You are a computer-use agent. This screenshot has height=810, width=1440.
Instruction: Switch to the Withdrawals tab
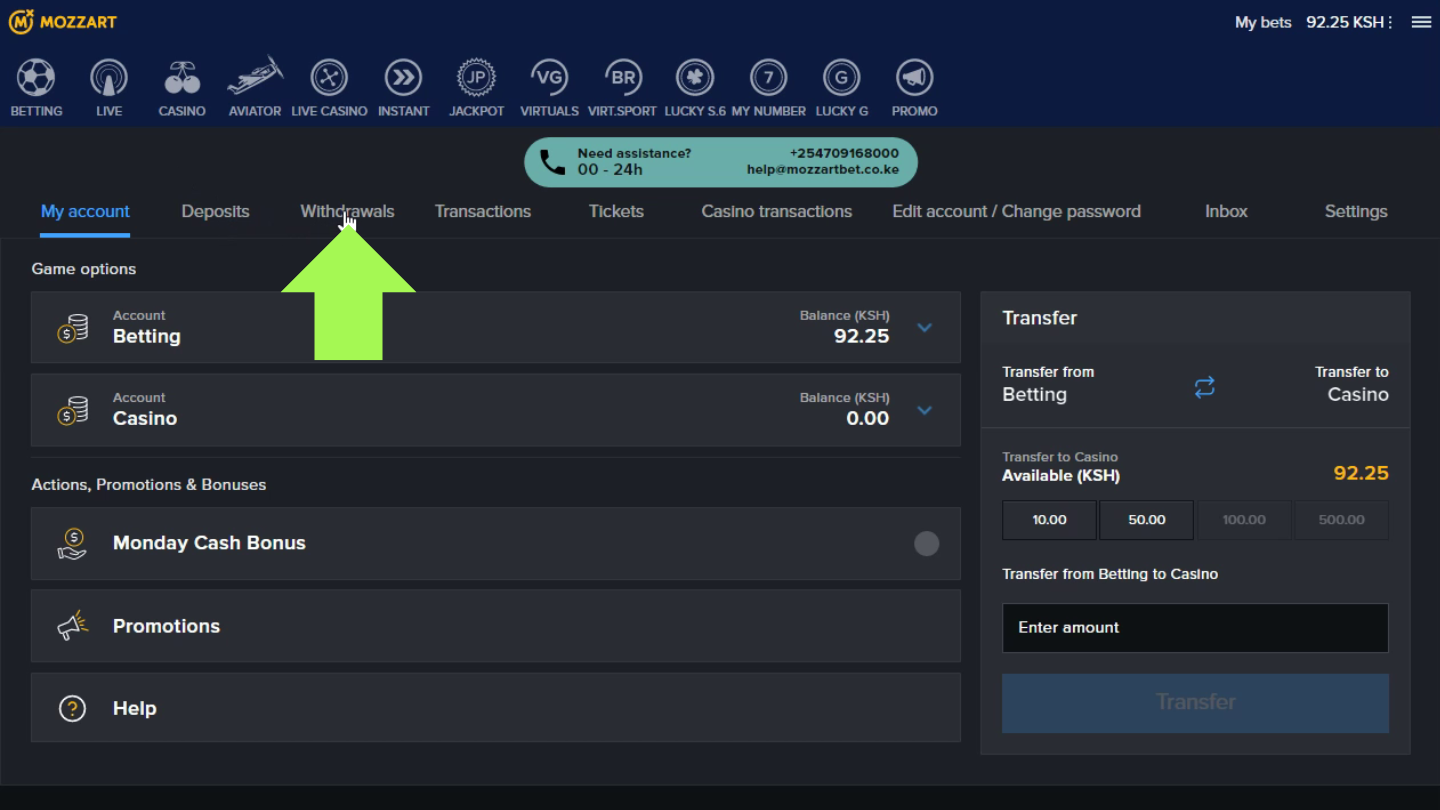pos(347,211)
